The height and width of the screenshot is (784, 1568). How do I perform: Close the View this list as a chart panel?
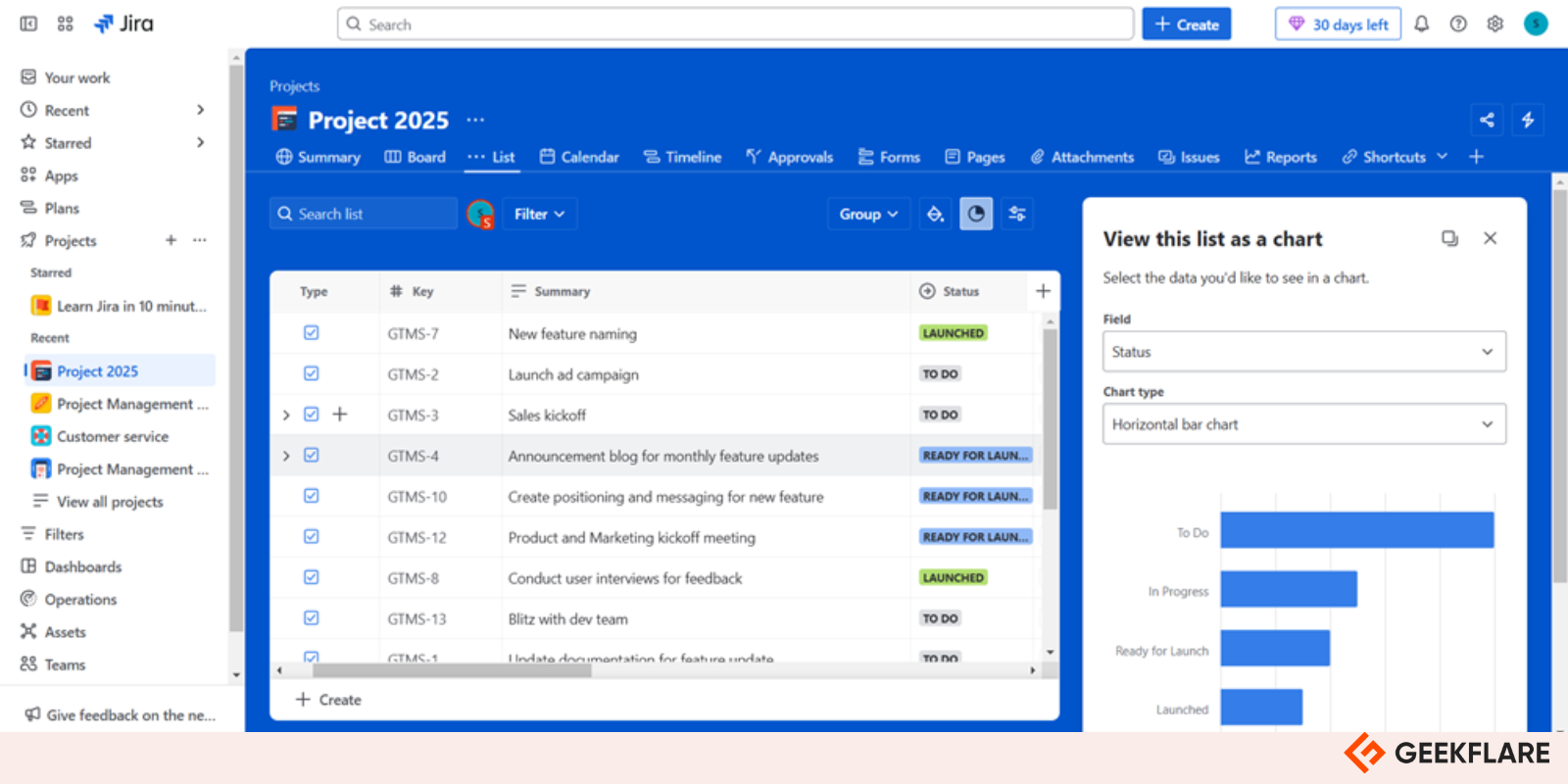(1490, 238)
